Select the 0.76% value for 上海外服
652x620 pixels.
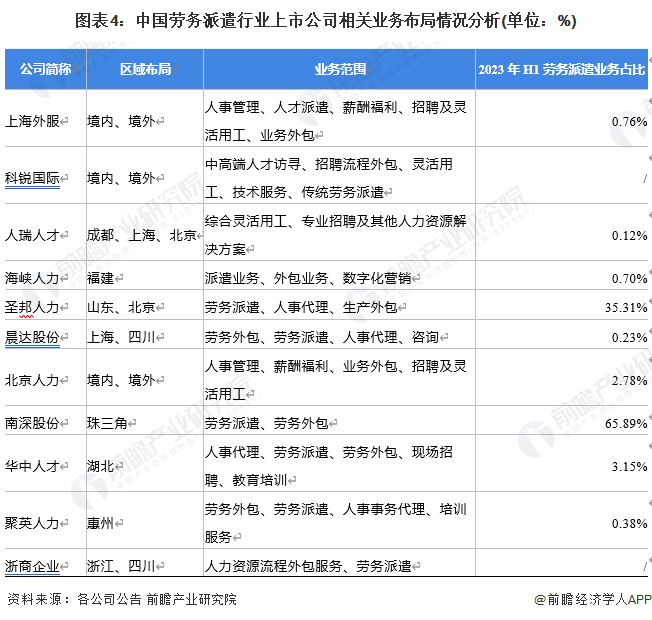[629, 122]
